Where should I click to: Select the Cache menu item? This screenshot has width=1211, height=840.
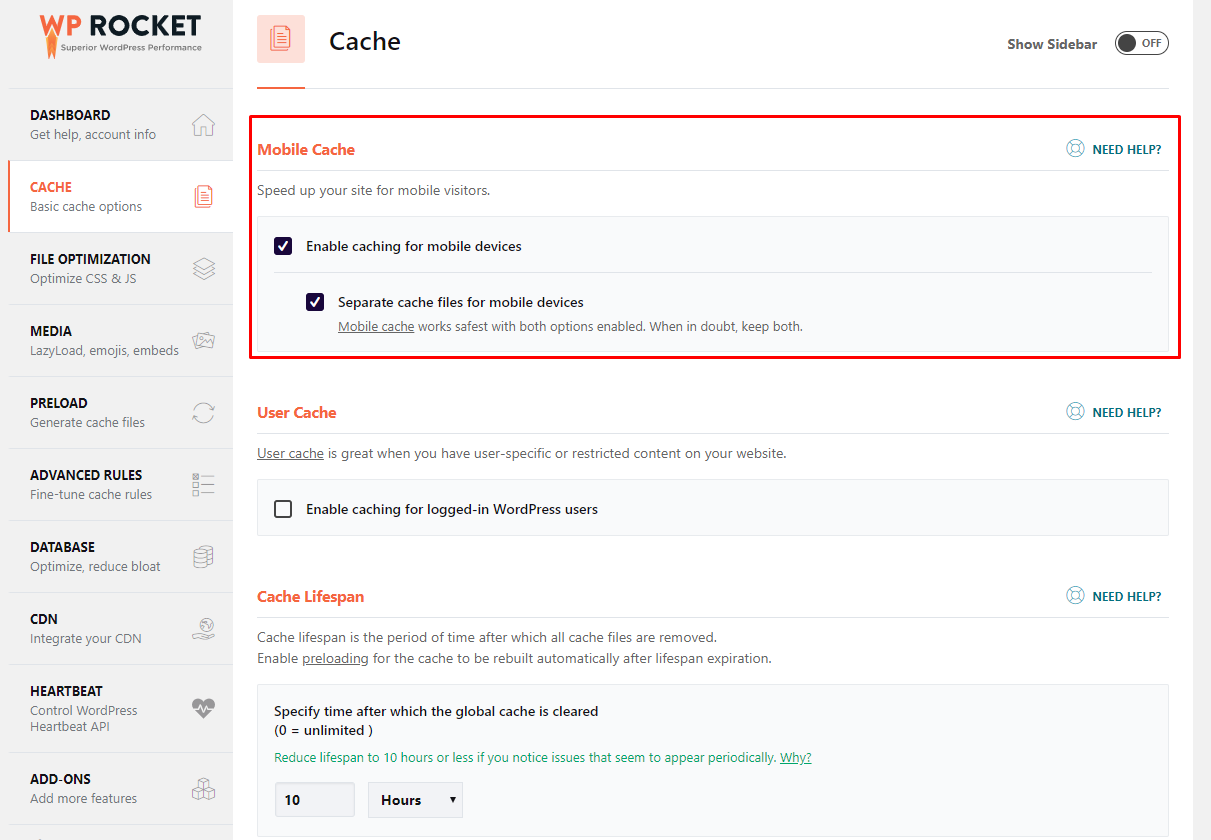120,197
